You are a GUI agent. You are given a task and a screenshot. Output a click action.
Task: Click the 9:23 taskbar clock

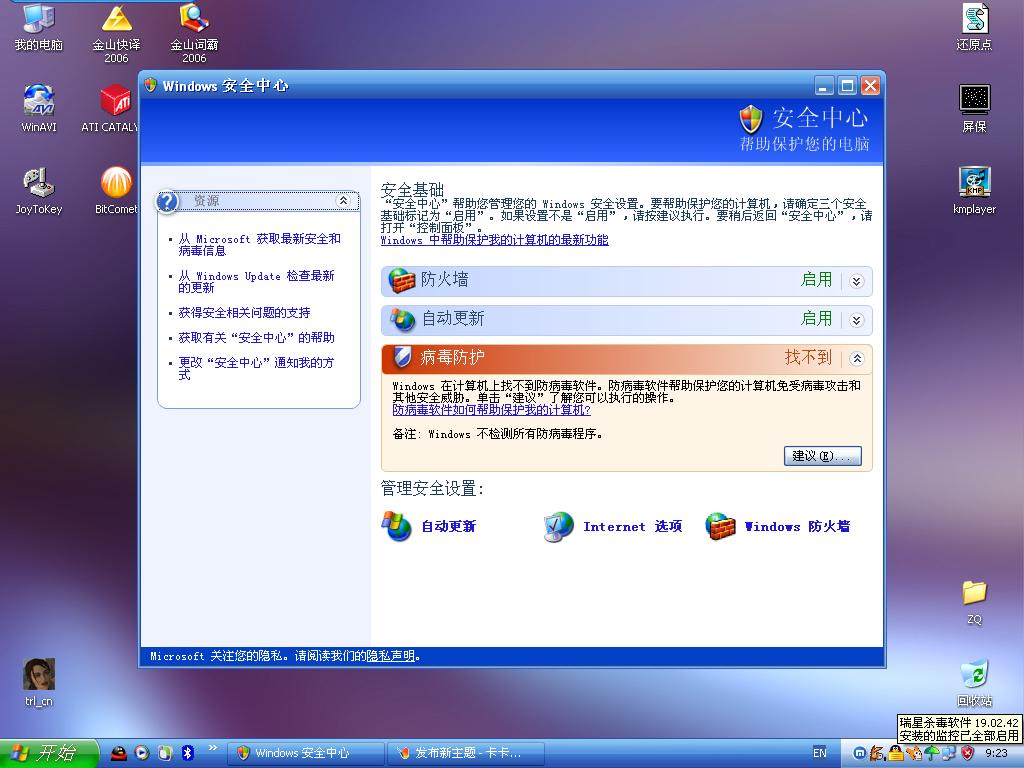click(x=996, y=753)
